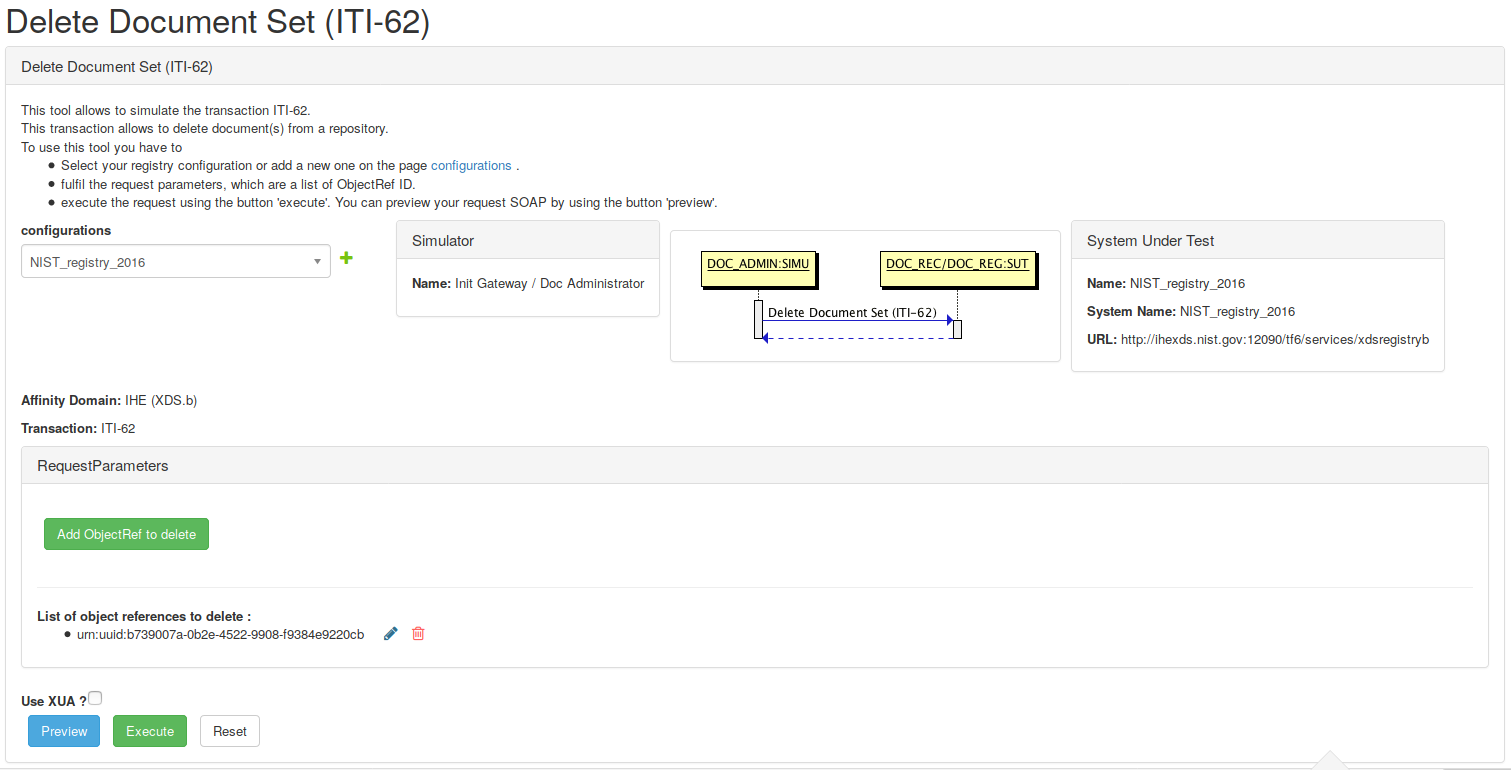The image size is (1511, 770).
Task: Click the Reset button
Action: [x=230, y=731]
